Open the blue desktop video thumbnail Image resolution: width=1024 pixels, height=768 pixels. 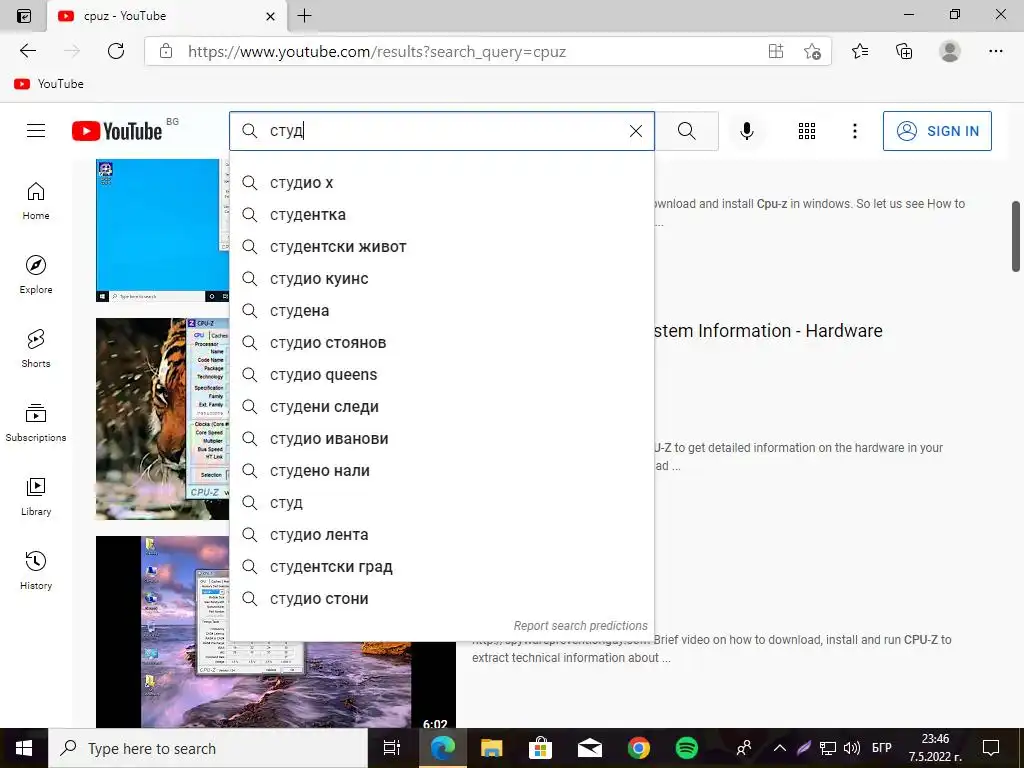pos(163,230)
